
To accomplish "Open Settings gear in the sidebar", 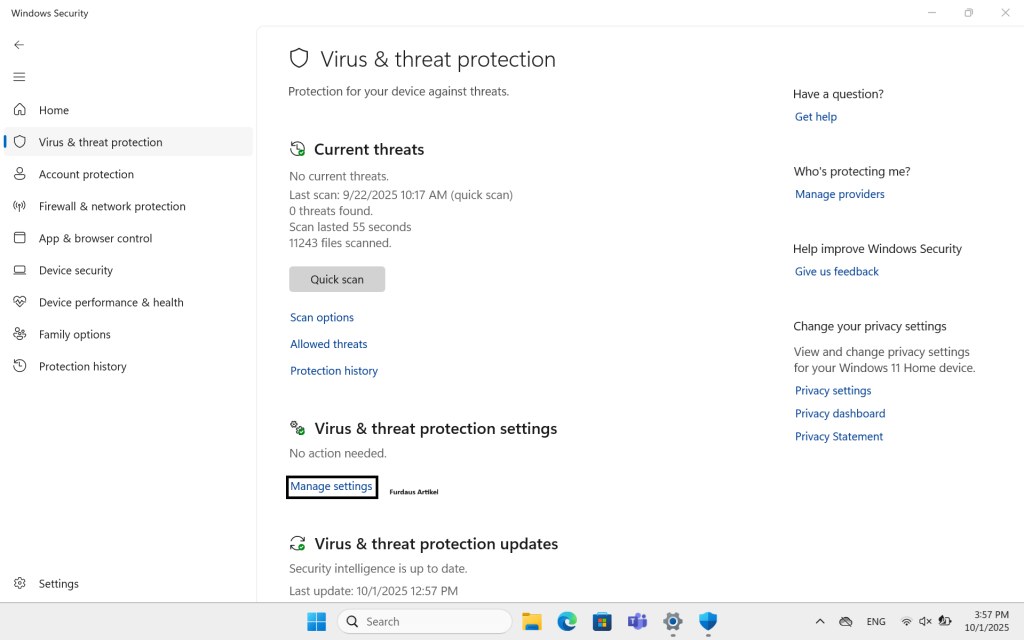I will pyautogui.click(x=19, y=583).
